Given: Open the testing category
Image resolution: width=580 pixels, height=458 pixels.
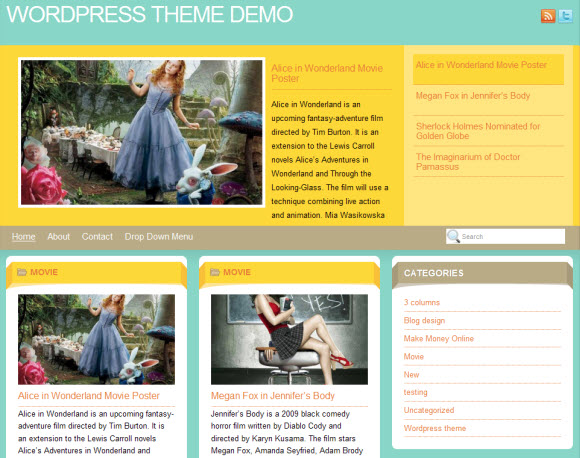Looking at the screenshot, I should click(x=415, y=392).
